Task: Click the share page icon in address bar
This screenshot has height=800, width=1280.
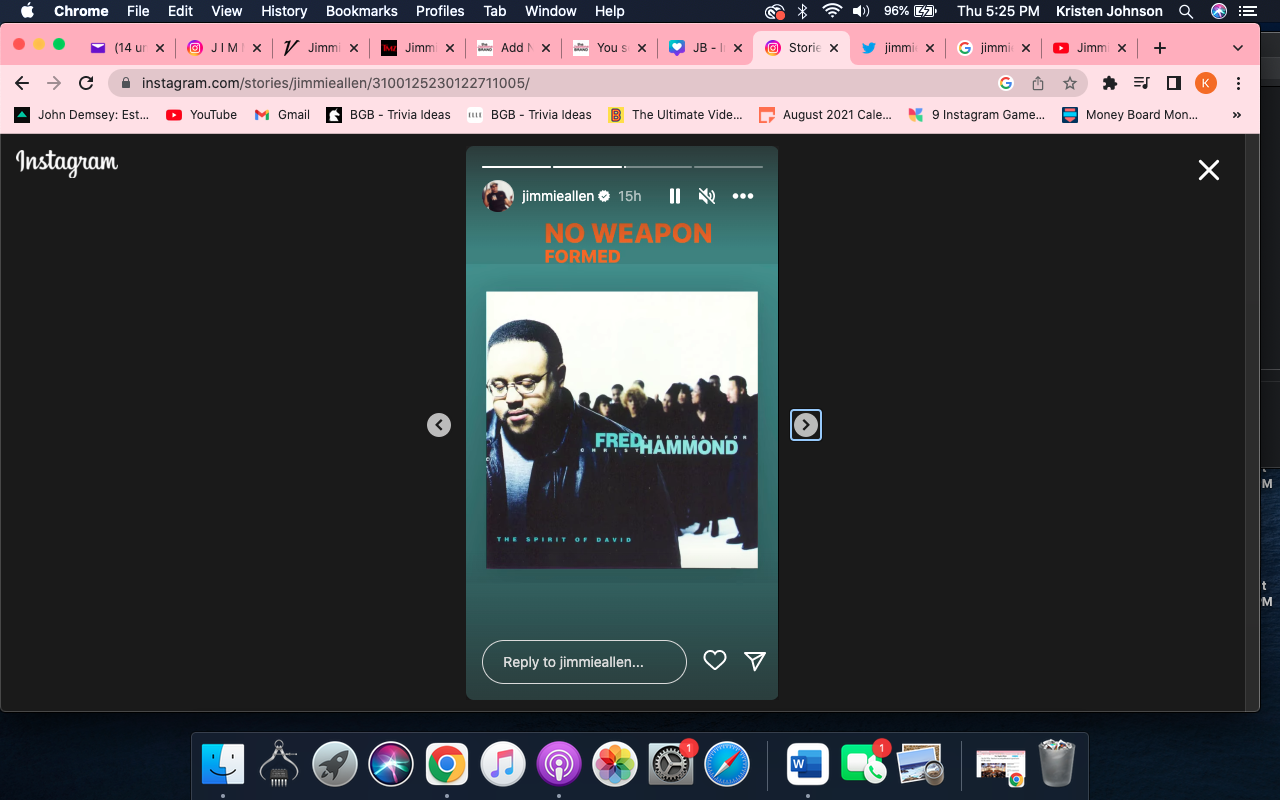Action: click(1038, 83)
